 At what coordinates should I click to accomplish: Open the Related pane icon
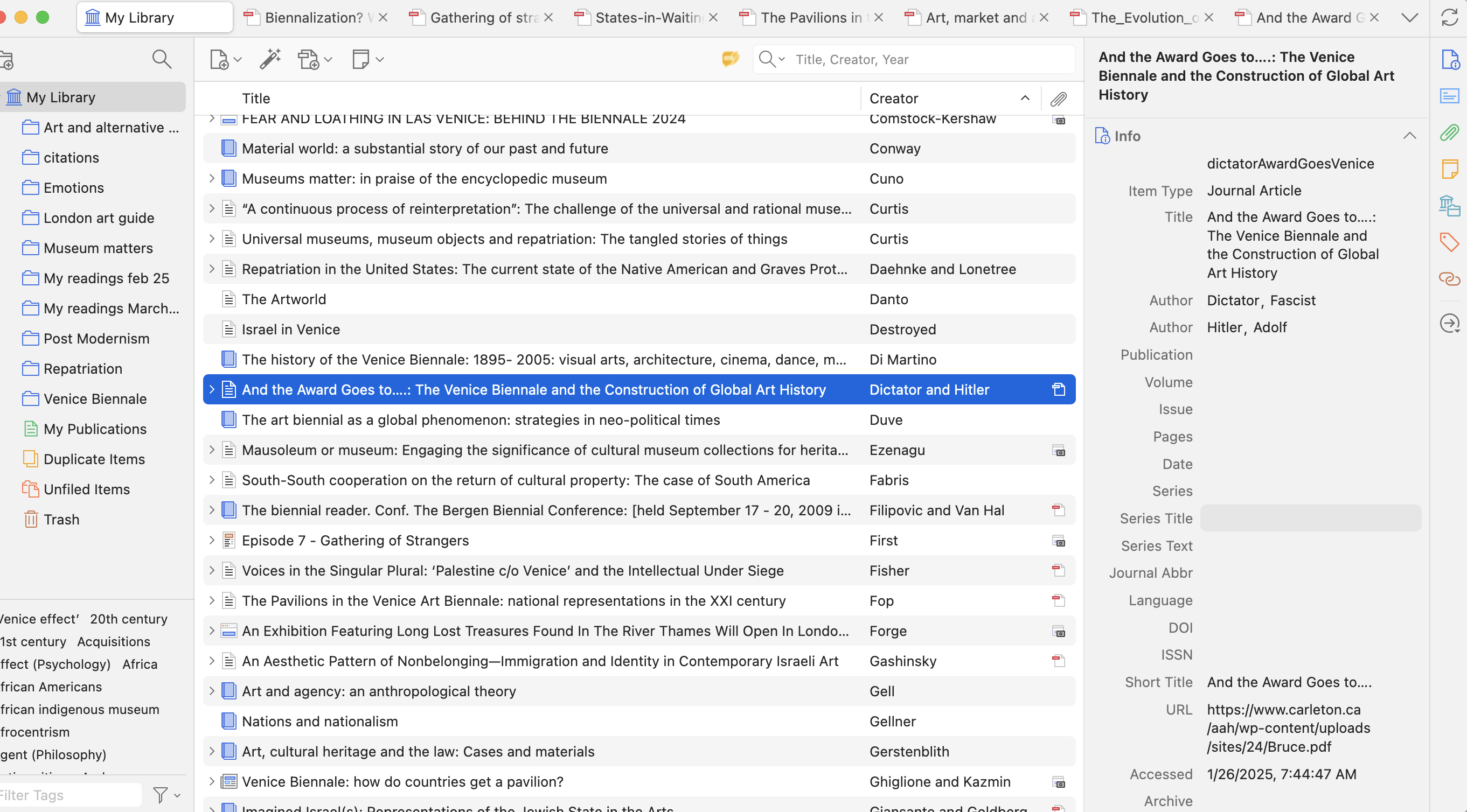[x=1449, y=279]
